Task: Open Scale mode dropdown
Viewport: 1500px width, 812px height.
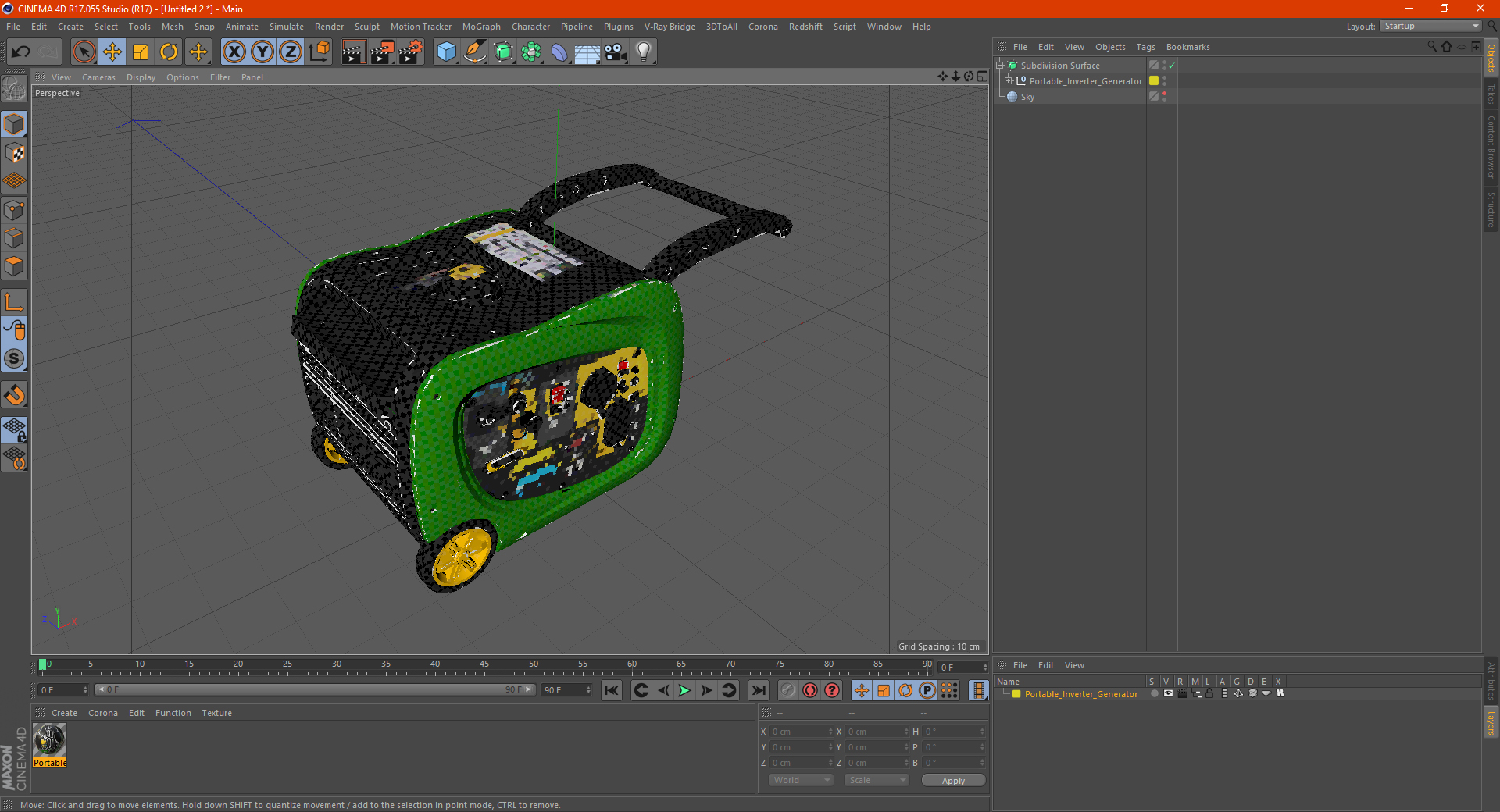Action: tap(877, 780)
